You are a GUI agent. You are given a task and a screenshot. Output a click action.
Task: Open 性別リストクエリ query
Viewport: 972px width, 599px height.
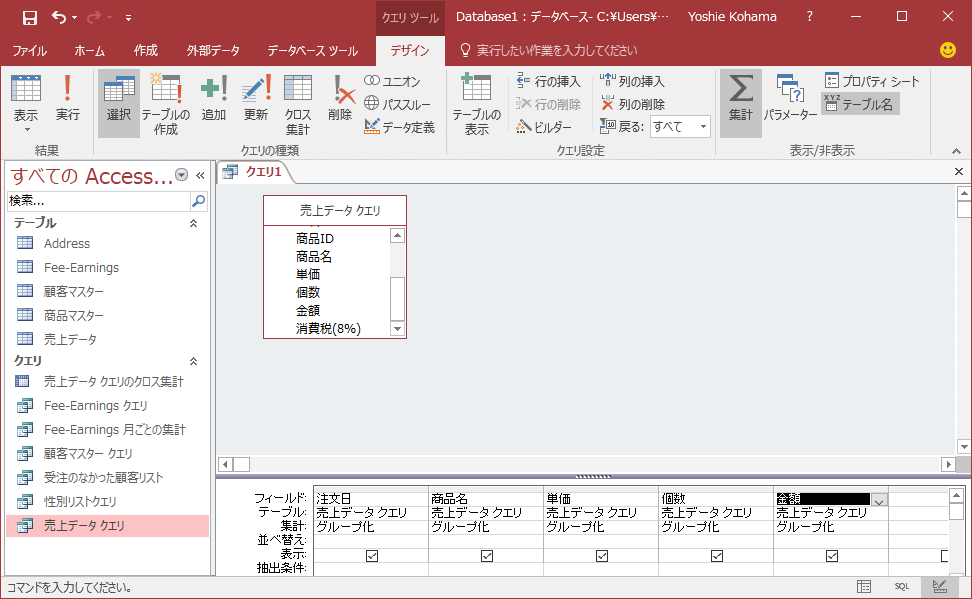pyautogui.click(x=80, y=502)
